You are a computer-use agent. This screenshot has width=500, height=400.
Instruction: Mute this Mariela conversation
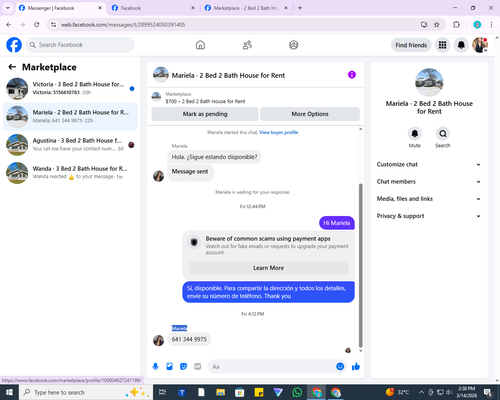(415, 134)
